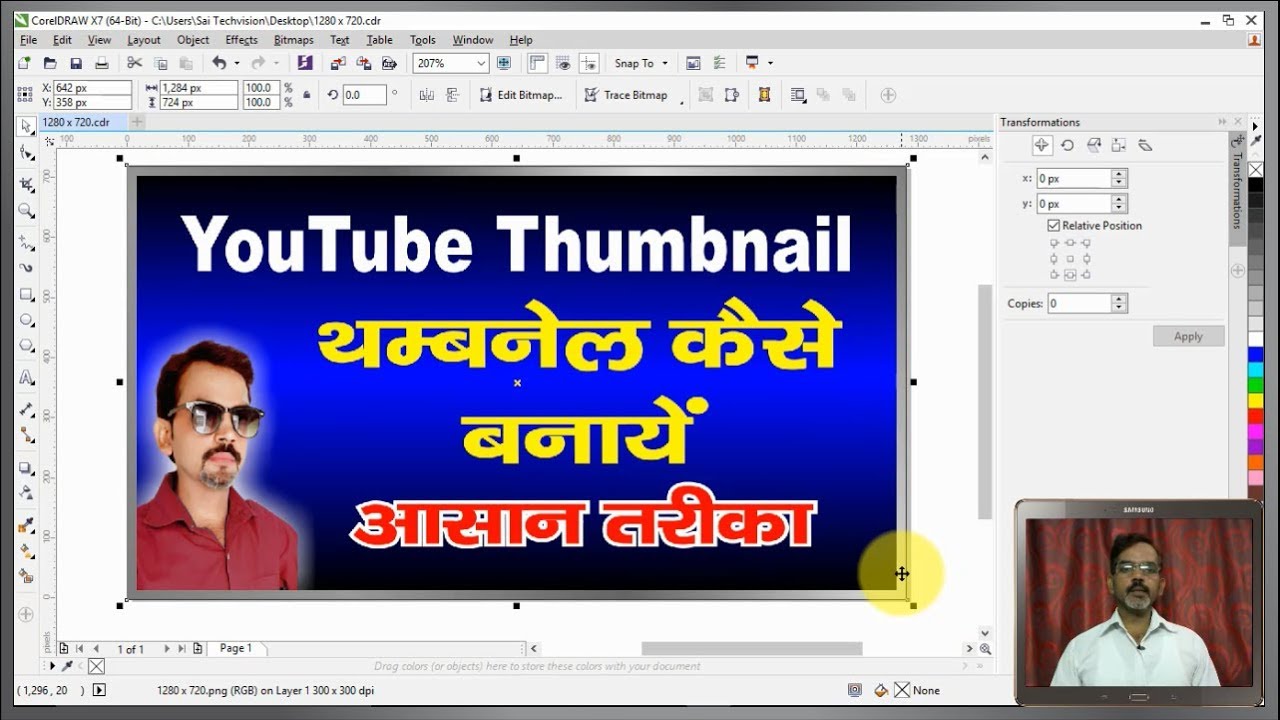Select the Interactive Fill tool
The image size is (1280, 720).
coord(26,551)
